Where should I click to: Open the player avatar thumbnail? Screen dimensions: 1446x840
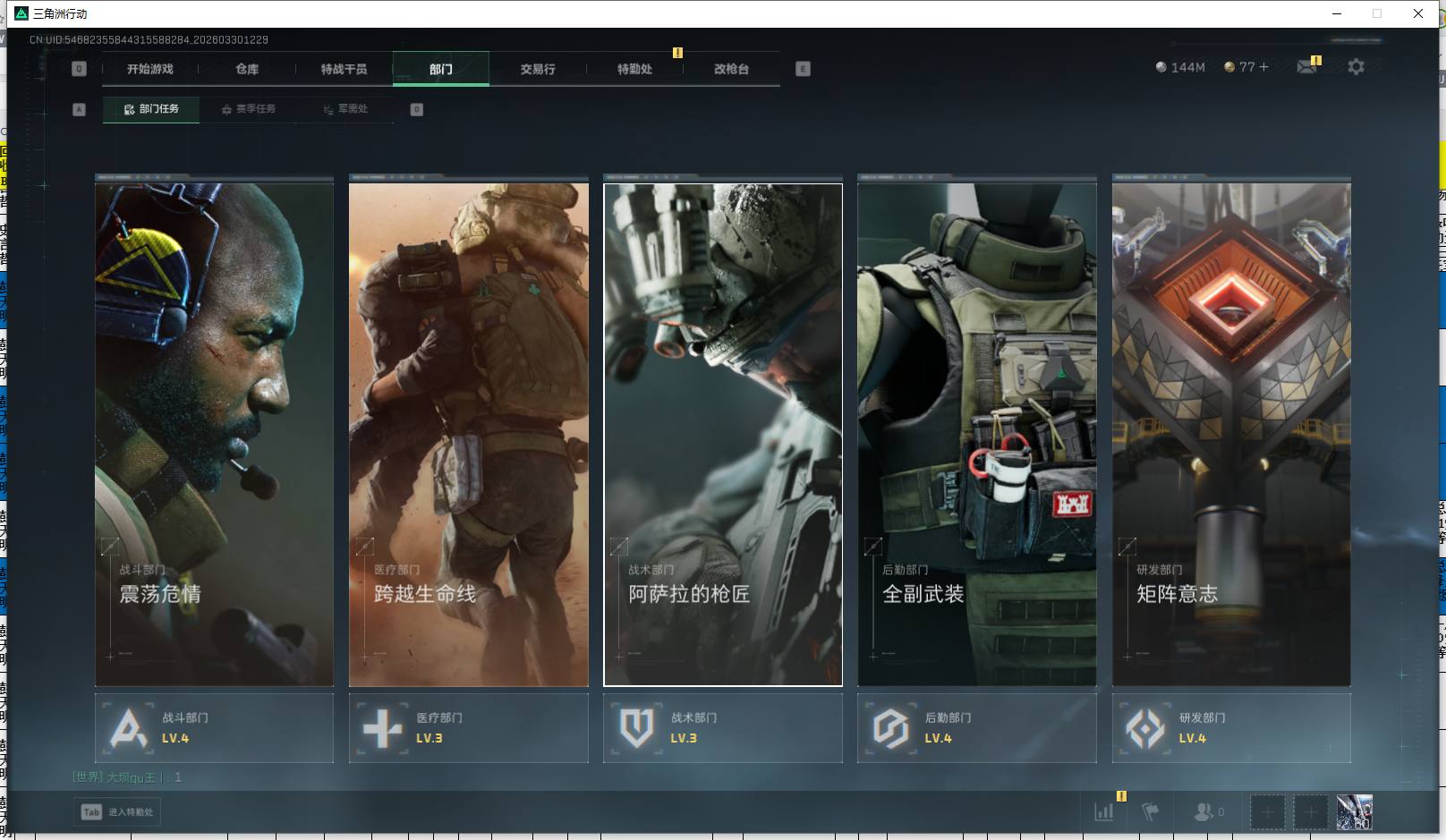point(1354,812)
